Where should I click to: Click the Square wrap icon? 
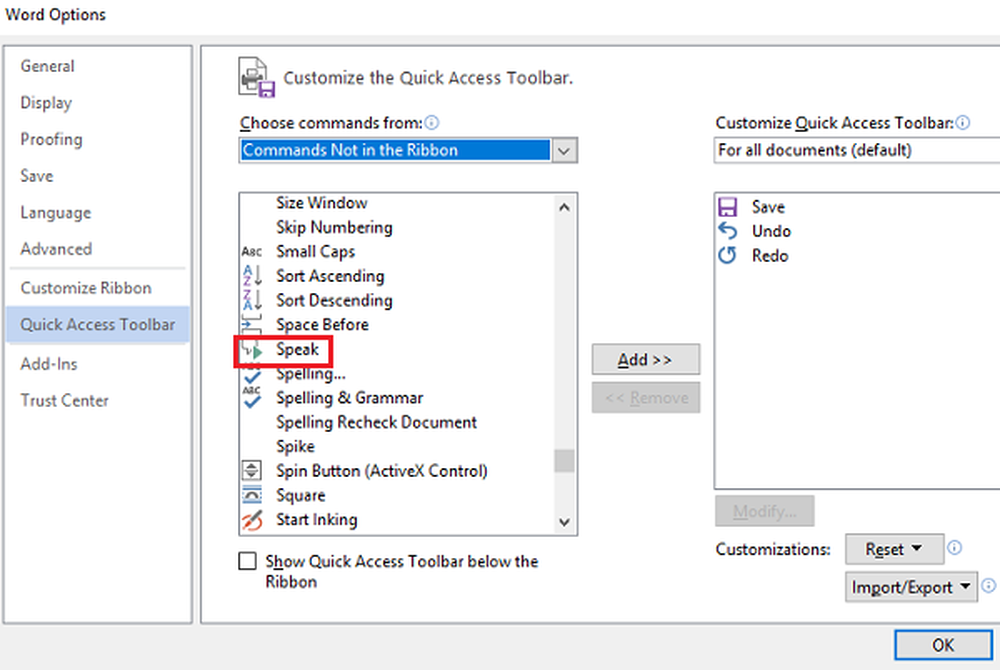(252, 495)
